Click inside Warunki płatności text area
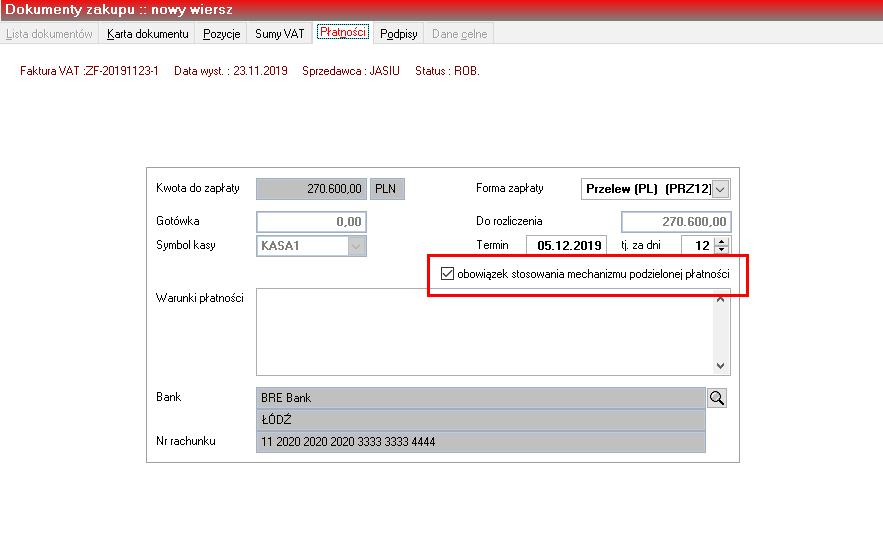 [485, 332]
